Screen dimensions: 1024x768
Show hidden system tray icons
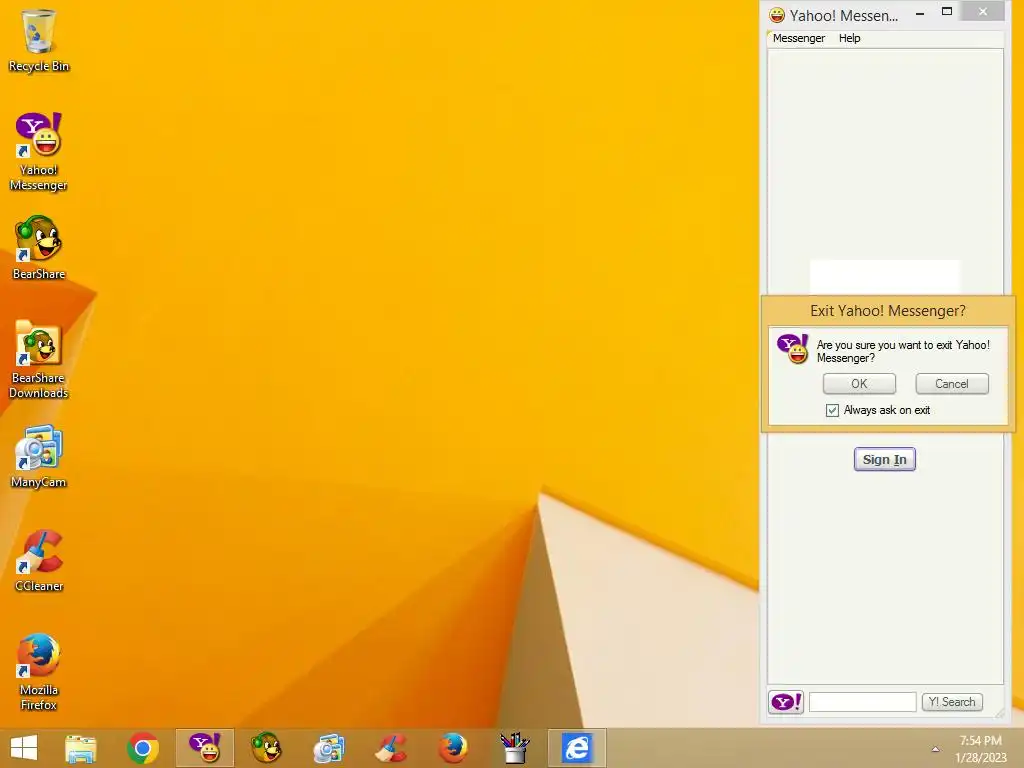pos(935,749)
